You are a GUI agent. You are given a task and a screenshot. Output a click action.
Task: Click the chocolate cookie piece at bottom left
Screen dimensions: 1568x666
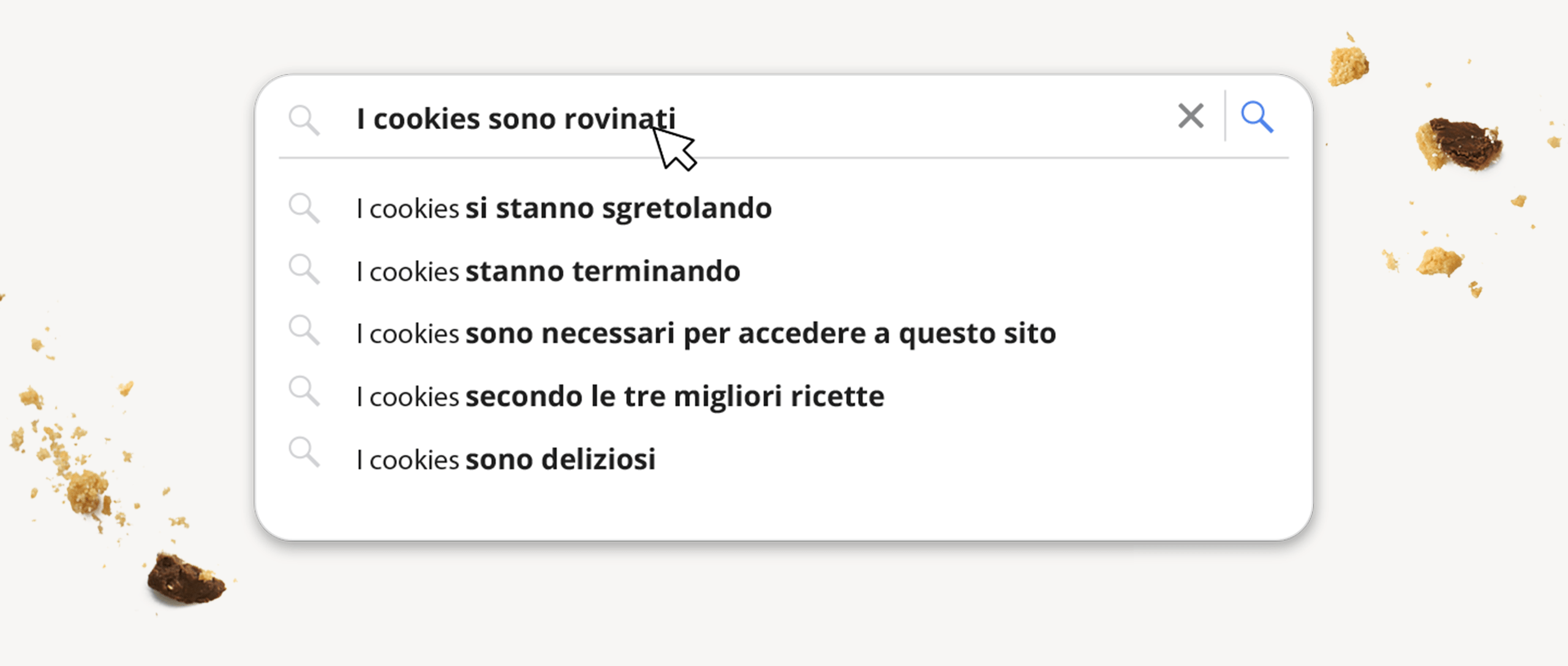(185, 579)
